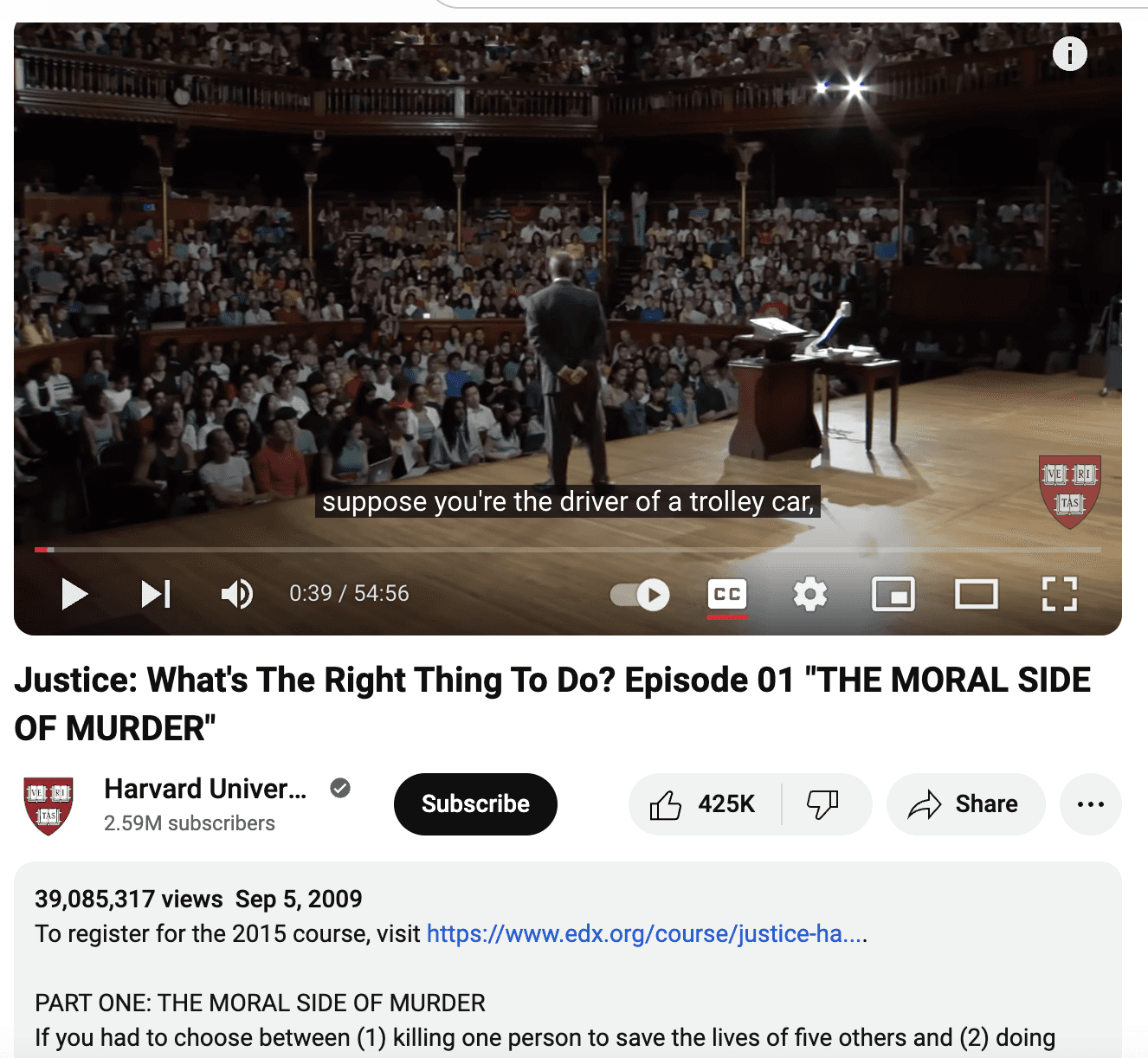This screenshot has height=1058, width=1148.
Task: Toggle the autoplay switch
Action: [641, 595]
